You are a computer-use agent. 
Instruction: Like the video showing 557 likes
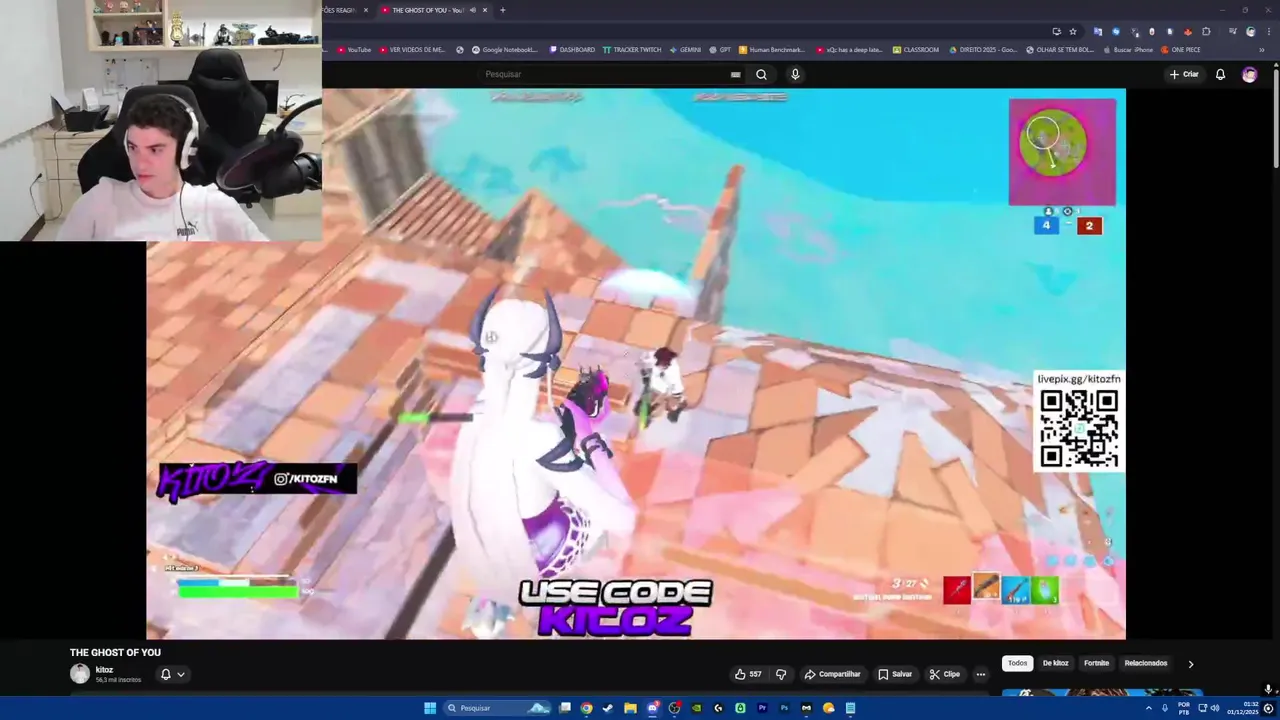coord(748,674)
